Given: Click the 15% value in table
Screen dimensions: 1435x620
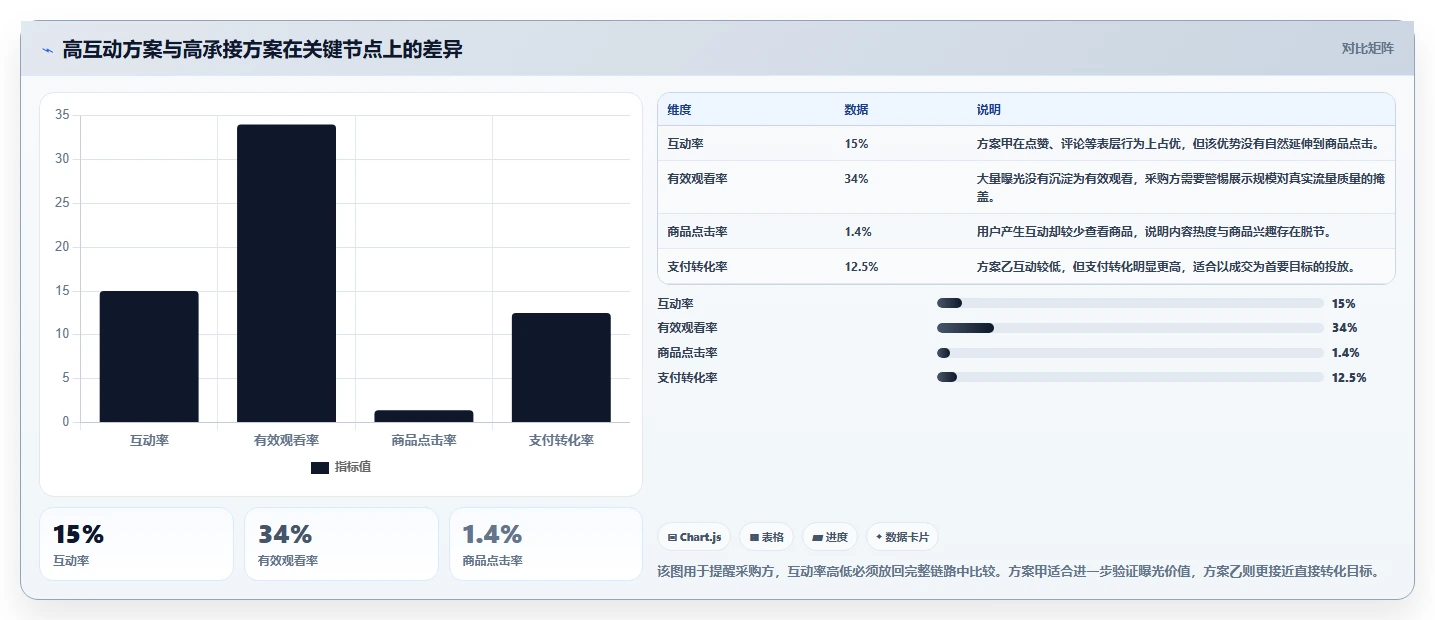Looking at the screenshot, I should [x=856, y=144].
